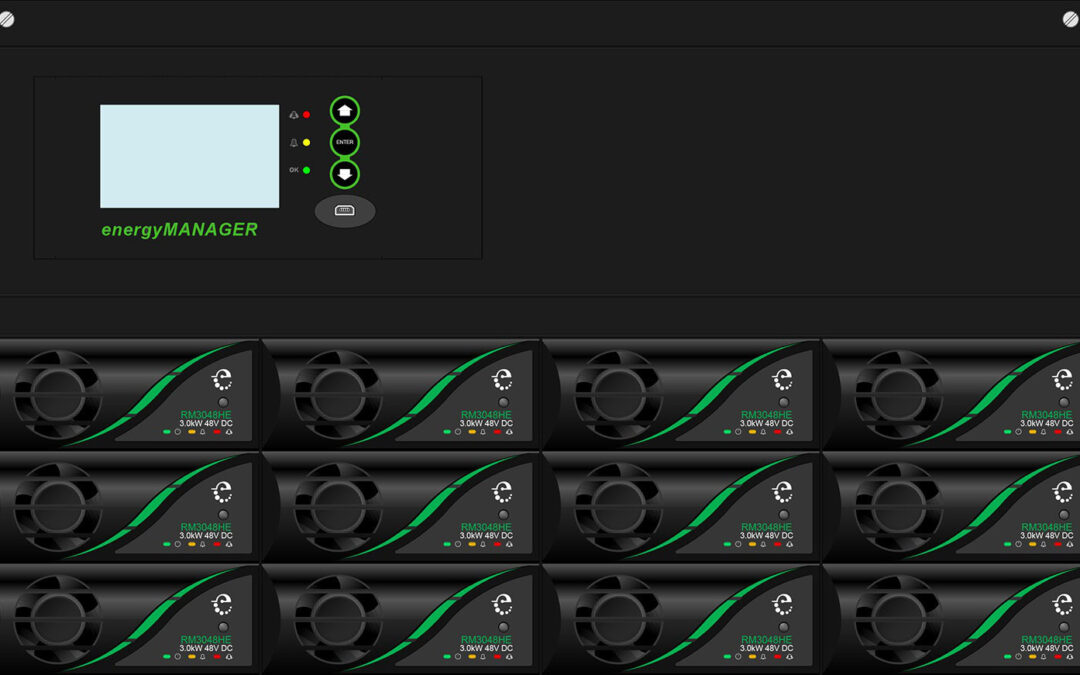This screenshot has width=1080, height=675.
Task: Click green power LED on top-left rectifier
Action: pos(166,432)
